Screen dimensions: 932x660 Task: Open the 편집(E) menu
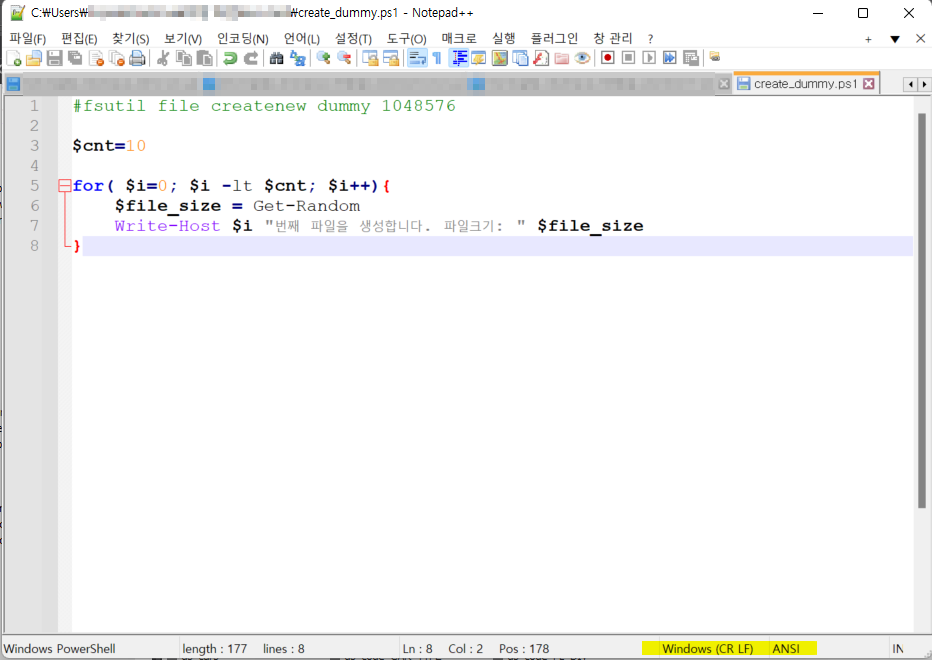pos(79,39)
